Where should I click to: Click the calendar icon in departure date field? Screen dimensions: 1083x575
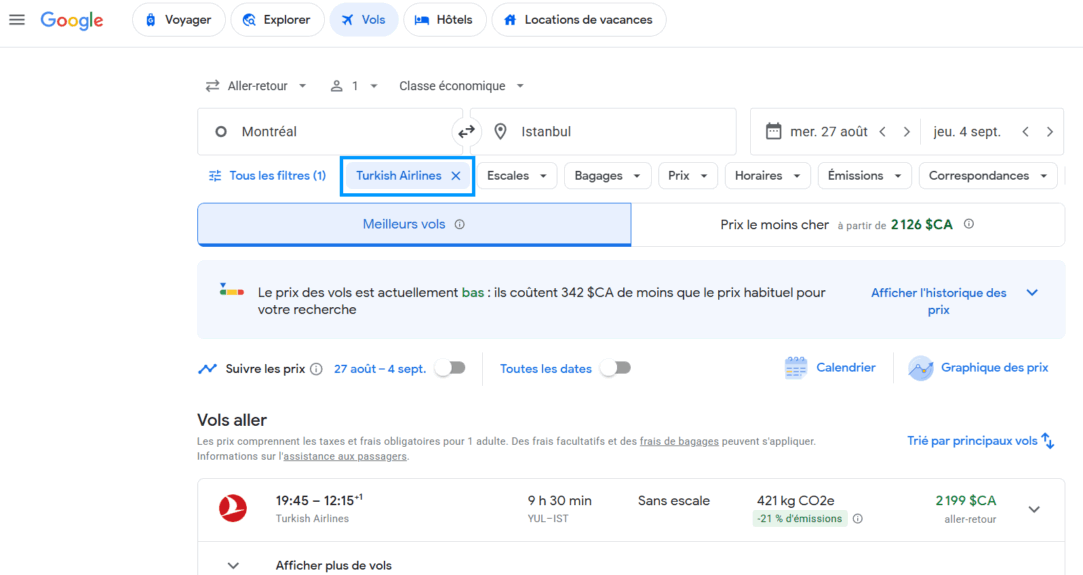pos(774,131)
